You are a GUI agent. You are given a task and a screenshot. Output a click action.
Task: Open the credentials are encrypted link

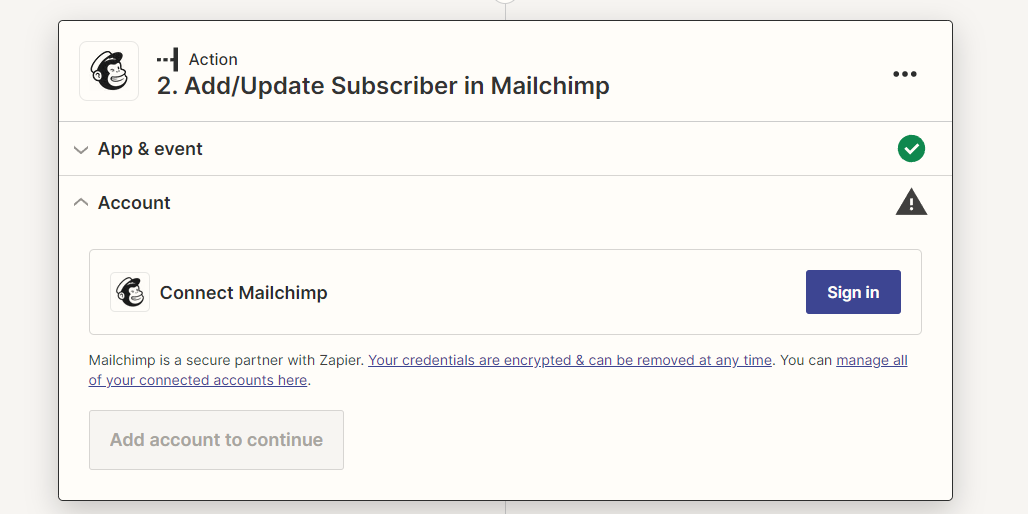pos(570,360)
